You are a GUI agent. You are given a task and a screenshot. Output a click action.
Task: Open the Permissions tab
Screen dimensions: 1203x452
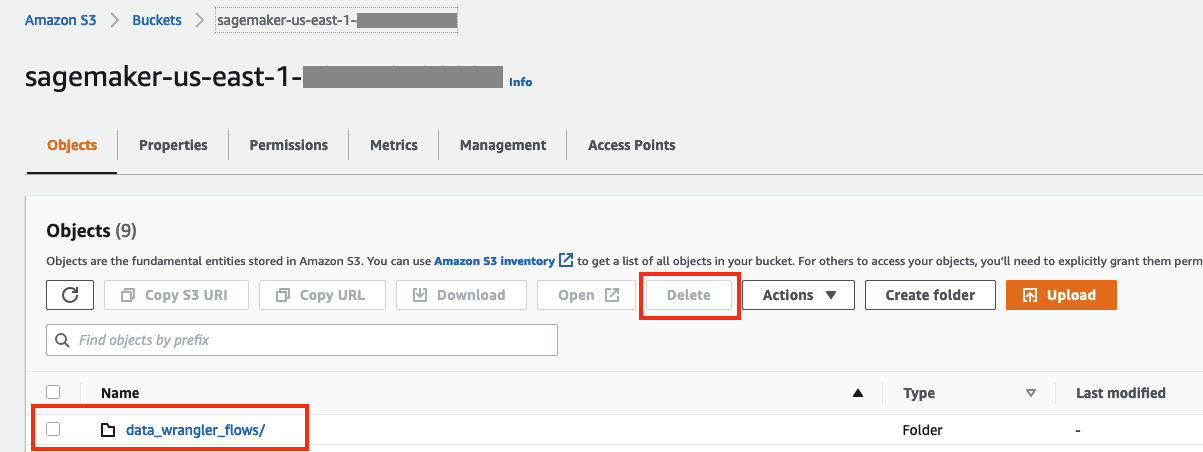[x=289, y=145]
